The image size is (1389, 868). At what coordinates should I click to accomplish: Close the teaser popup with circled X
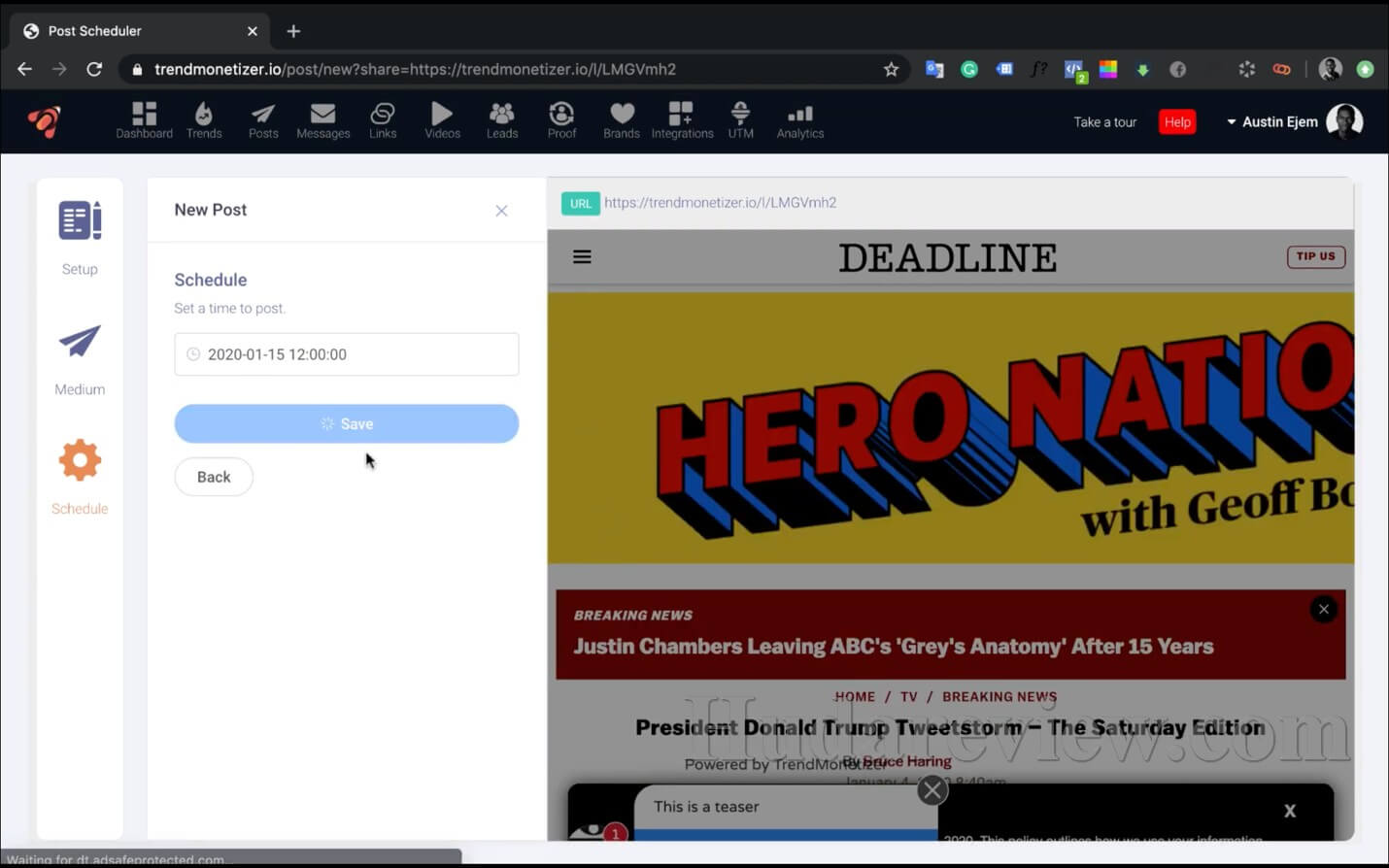(932, 790)
